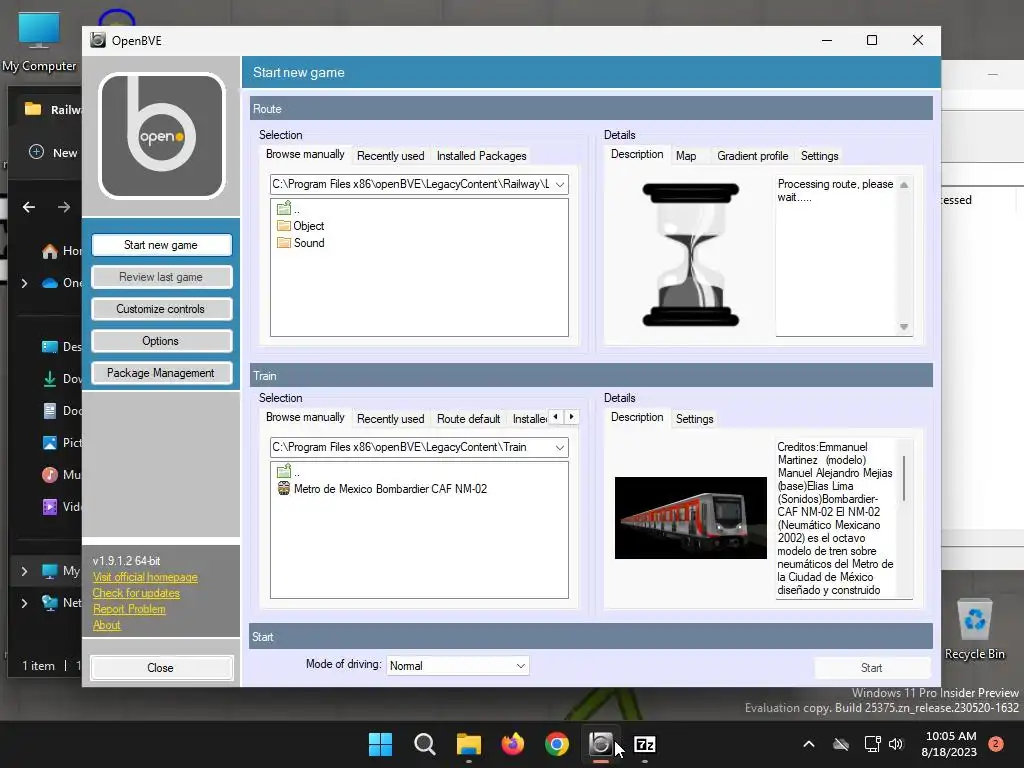The height and width of the screenshot is (768, 1024).
Task: Click the hourglass route preview image
Action: (x=690, y=255)
